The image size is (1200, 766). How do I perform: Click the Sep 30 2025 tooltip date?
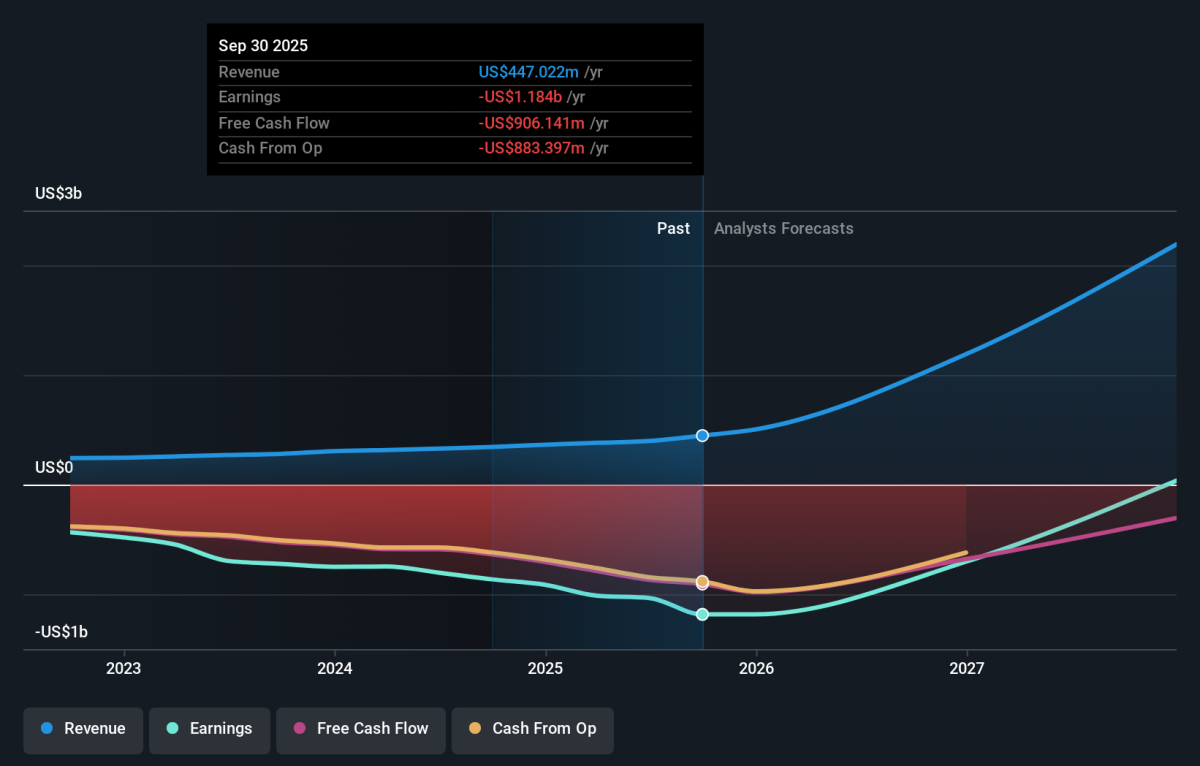263,46
